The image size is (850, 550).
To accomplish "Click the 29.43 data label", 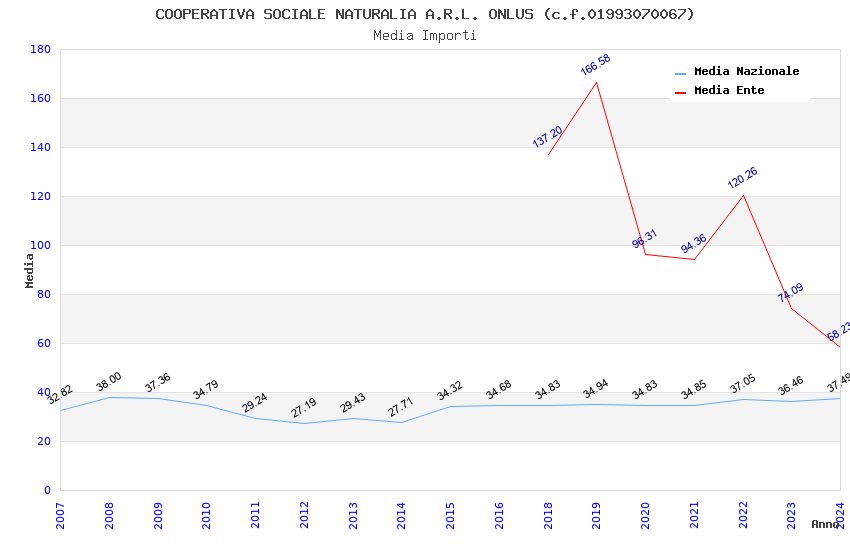I will 352,403.
